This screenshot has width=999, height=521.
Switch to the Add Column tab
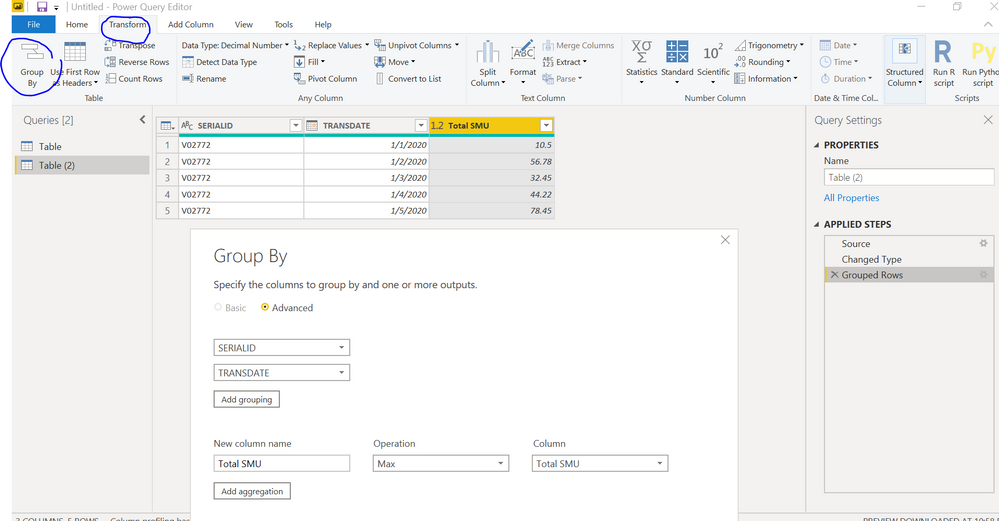[x=190, y=24]
